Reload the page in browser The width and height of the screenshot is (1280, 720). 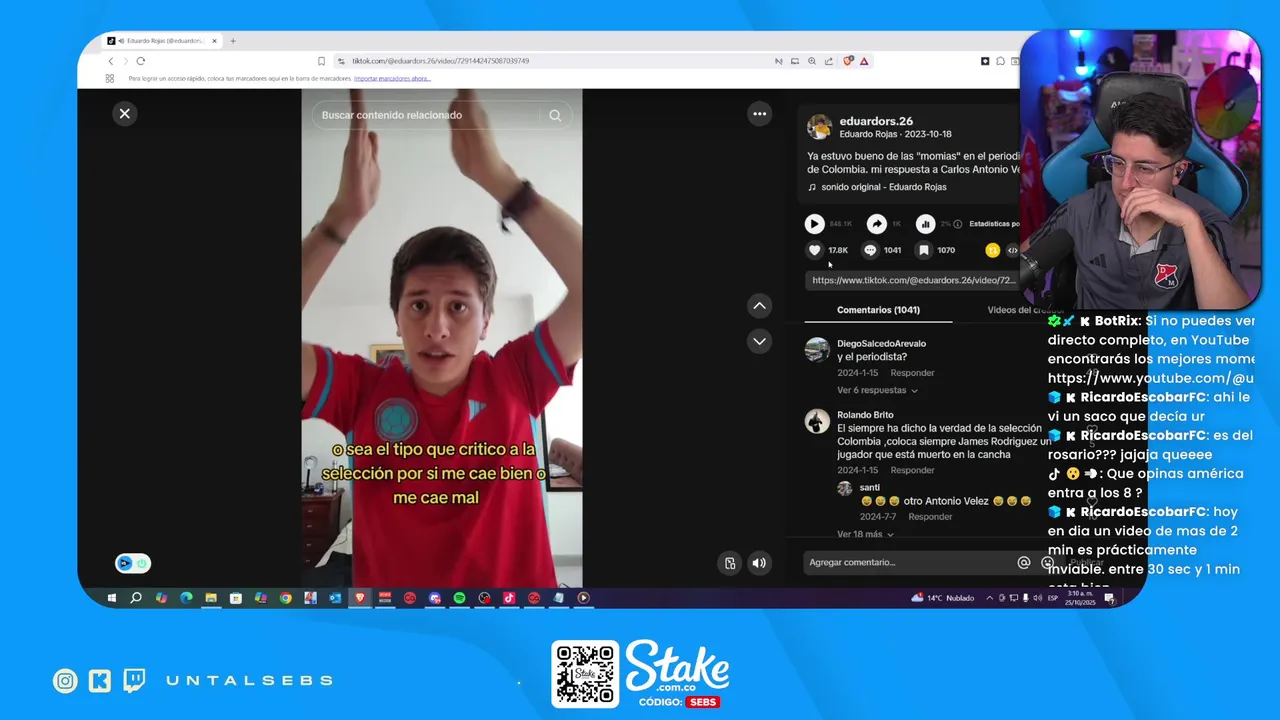click(140, 61)
